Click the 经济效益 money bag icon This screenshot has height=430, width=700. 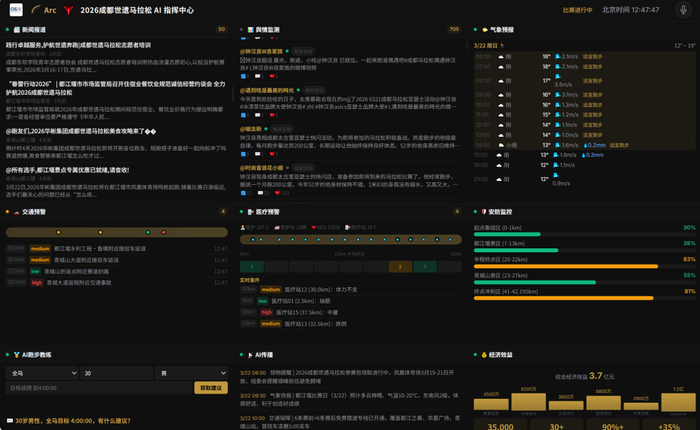pyautogui.click(x=484, y=355)
